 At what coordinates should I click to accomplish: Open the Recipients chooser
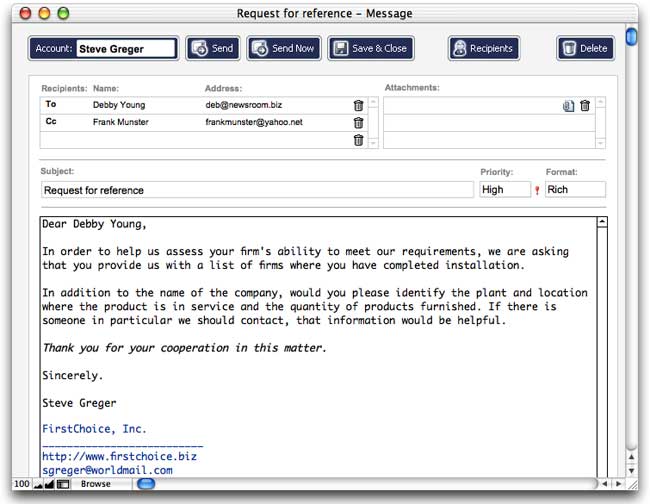484,48
